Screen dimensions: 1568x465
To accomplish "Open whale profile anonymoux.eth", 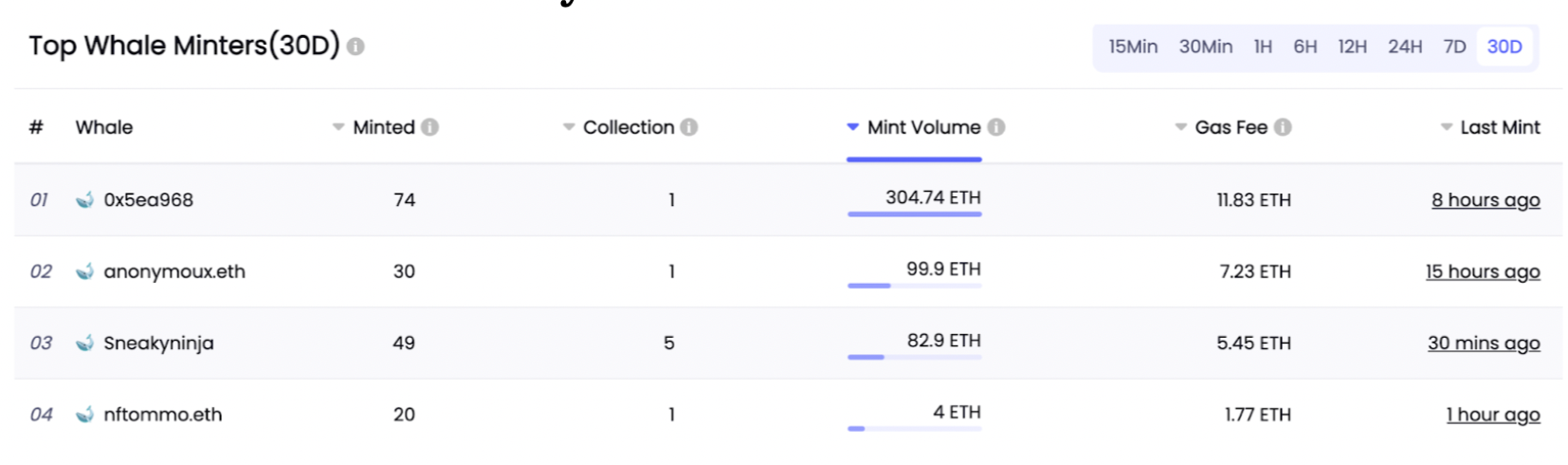I will (x=174, y=271).
